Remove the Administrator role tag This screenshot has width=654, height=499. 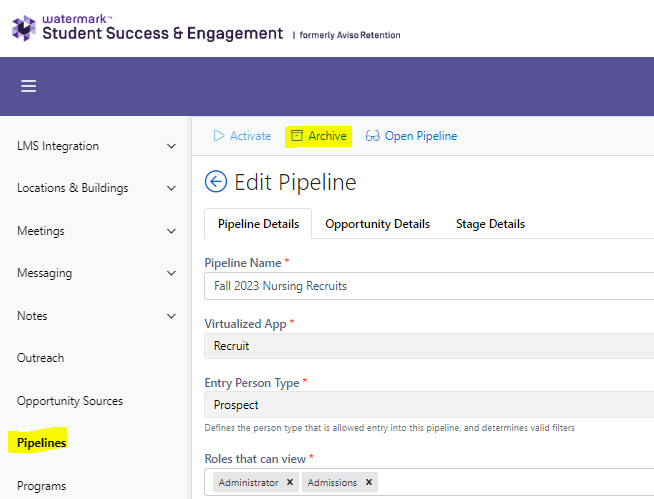[290, 482]
